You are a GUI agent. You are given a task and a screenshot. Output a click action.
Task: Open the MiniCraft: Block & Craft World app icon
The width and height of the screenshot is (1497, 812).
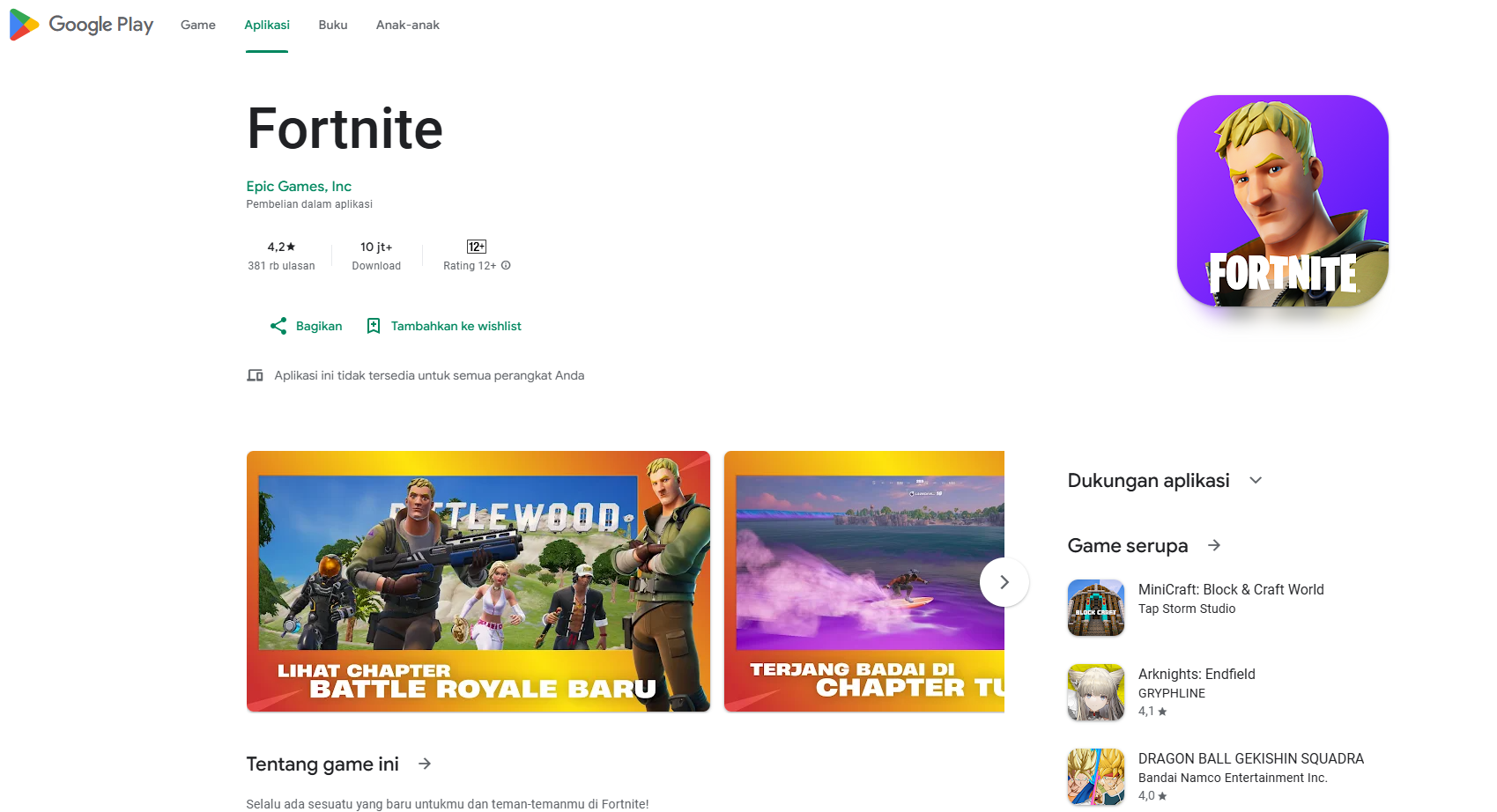point(1094,608)
